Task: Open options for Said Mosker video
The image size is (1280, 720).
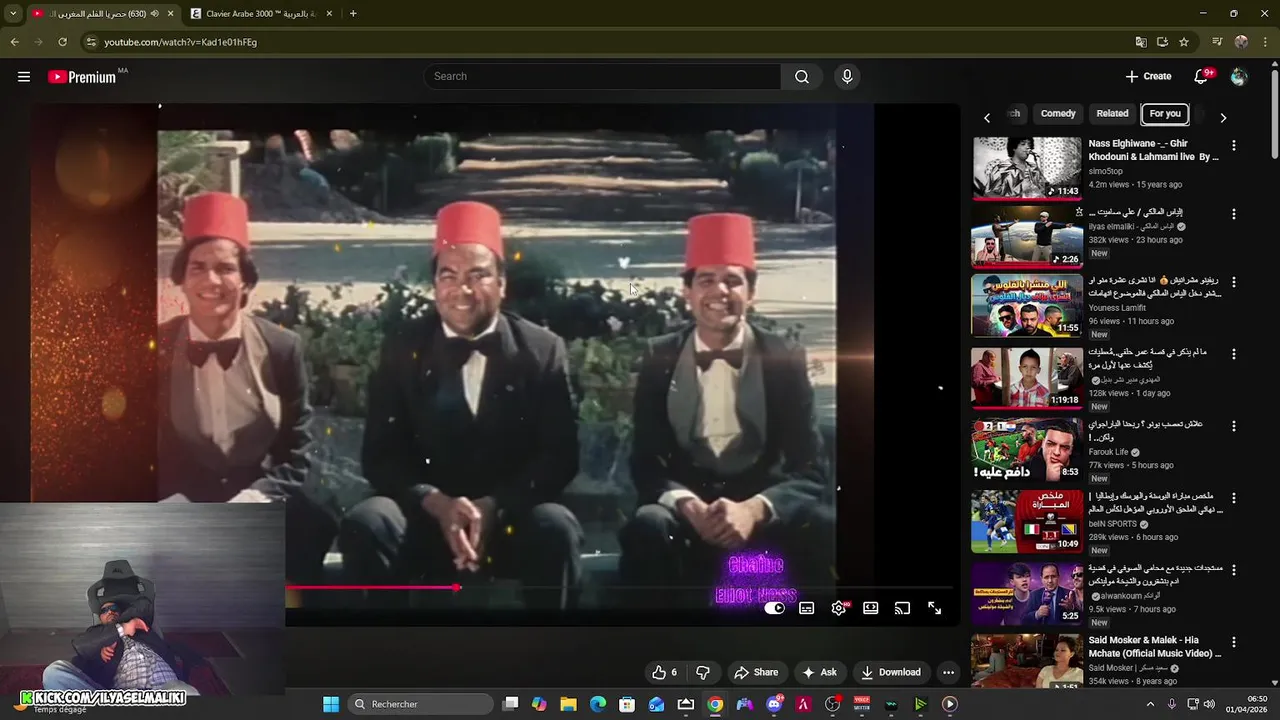Action: pyautogui.click(x=1234, y=643)
